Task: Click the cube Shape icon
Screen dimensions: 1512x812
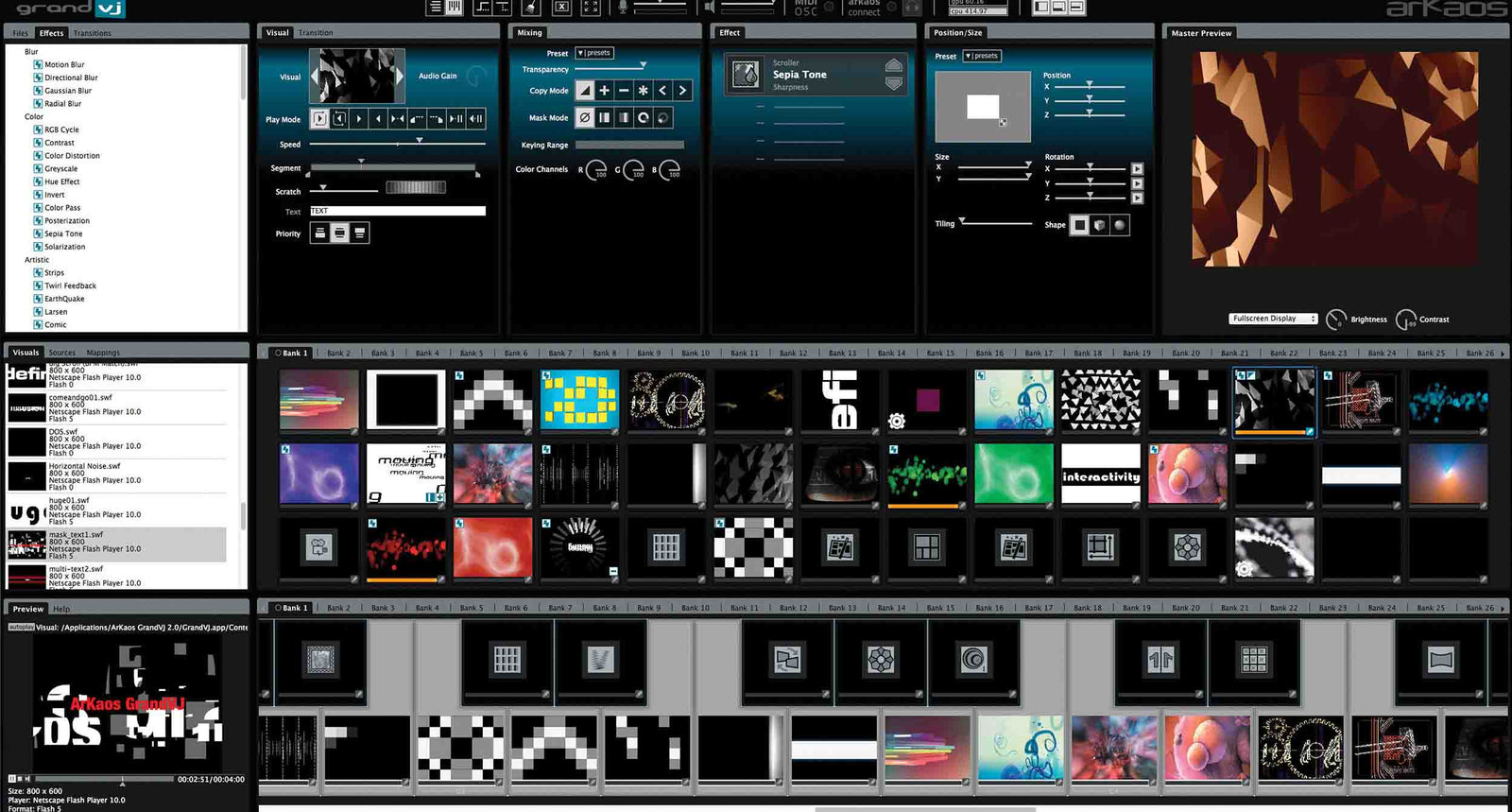Action: click(1099, 225)
